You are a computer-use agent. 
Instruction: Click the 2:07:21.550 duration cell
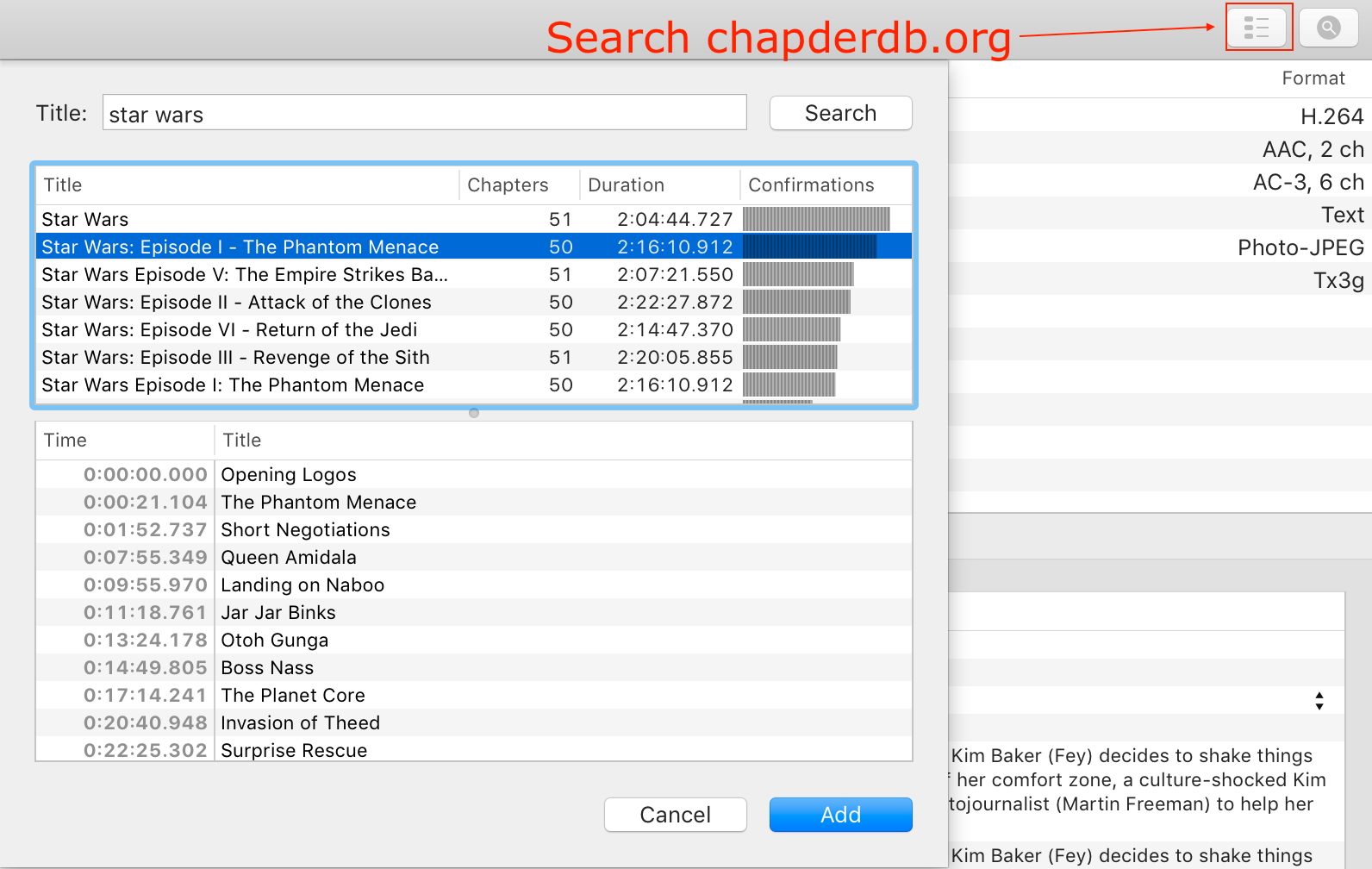pyautogui.click(x=675, y=275)
